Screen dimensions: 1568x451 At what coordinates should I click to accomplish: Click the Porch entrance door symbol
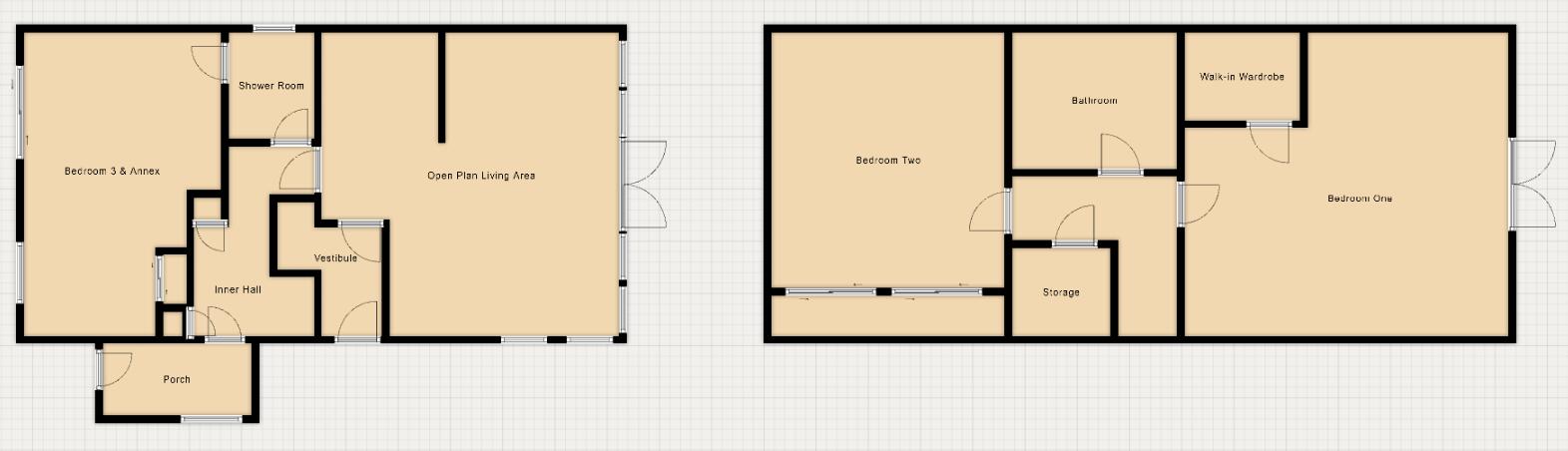pyautogui.click(x=113, y=371)
